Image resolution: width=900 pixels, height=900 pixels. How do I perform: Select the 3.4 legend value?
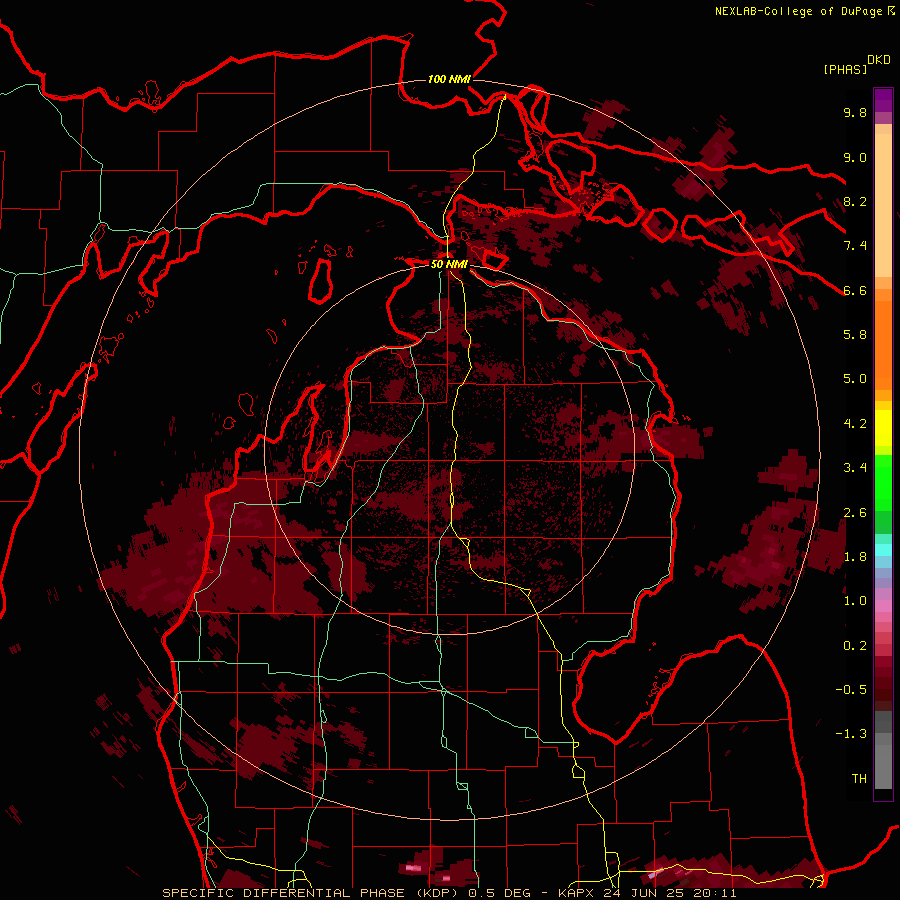point(855,468)
